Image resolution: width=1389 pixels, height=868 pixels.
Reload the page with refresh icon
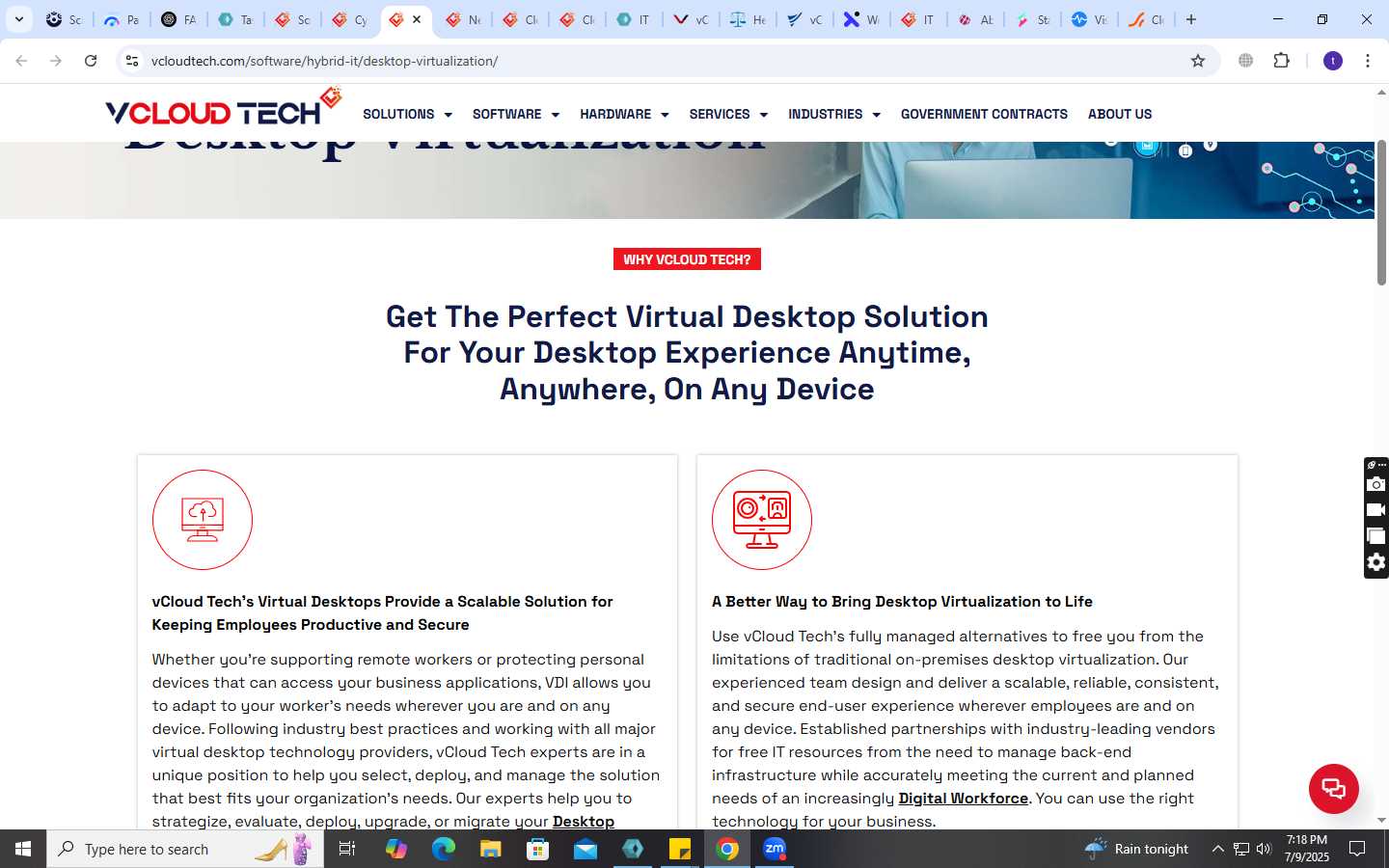[91, 61]
